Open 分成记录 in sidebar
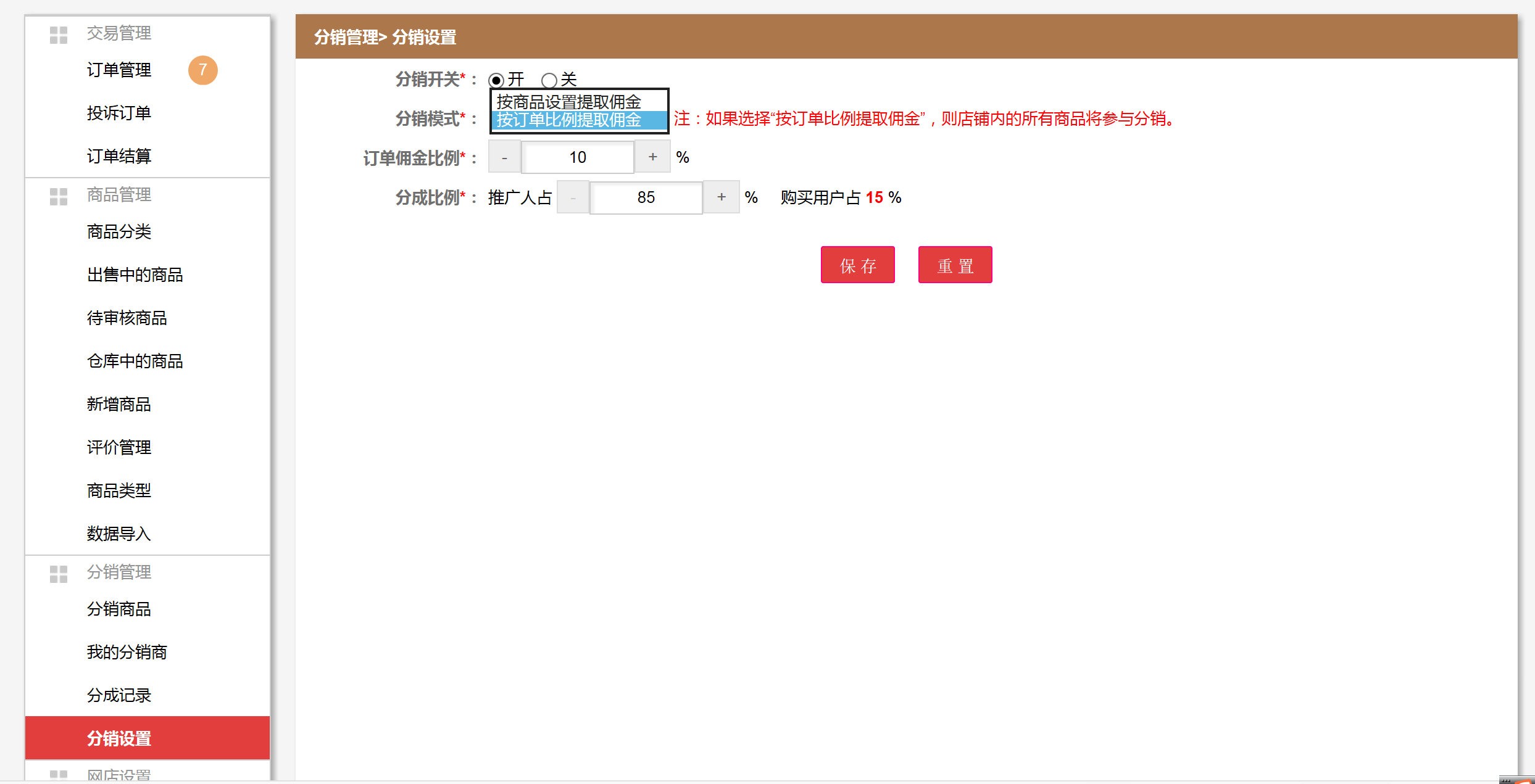This screenshot has height=784, width=1535. click(x=119, y=696)
